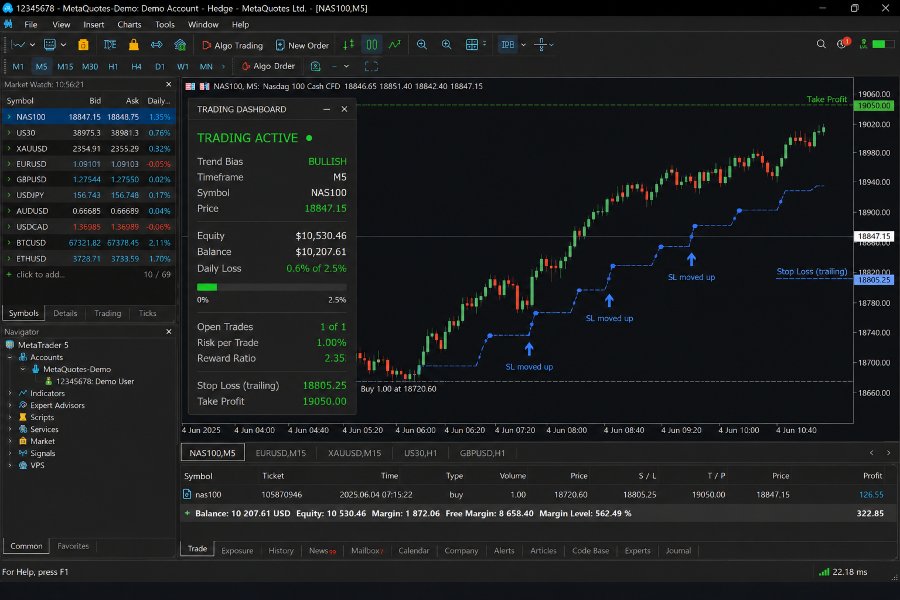Click the Market Watch window toolbar icon
Image resolution: width=900 pixels, height=600 pixels.
point(50,45)
